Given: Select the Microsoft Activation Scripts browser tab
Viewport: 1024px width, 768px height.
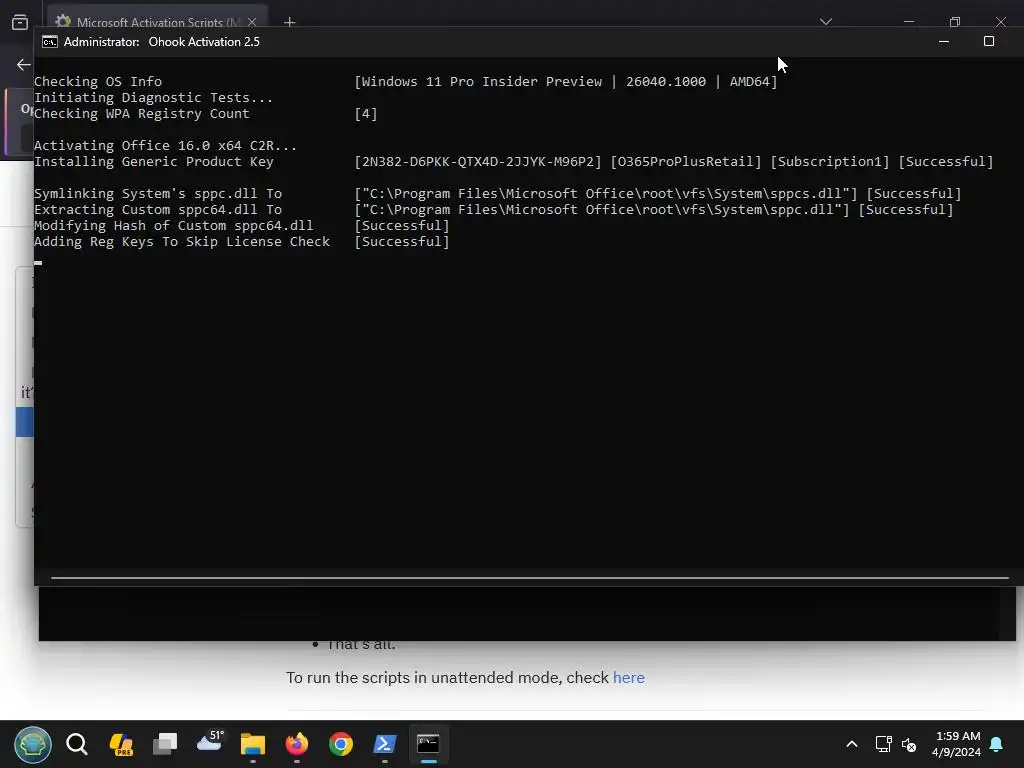Looking at the screenshot, I should (x=157, y=22).
